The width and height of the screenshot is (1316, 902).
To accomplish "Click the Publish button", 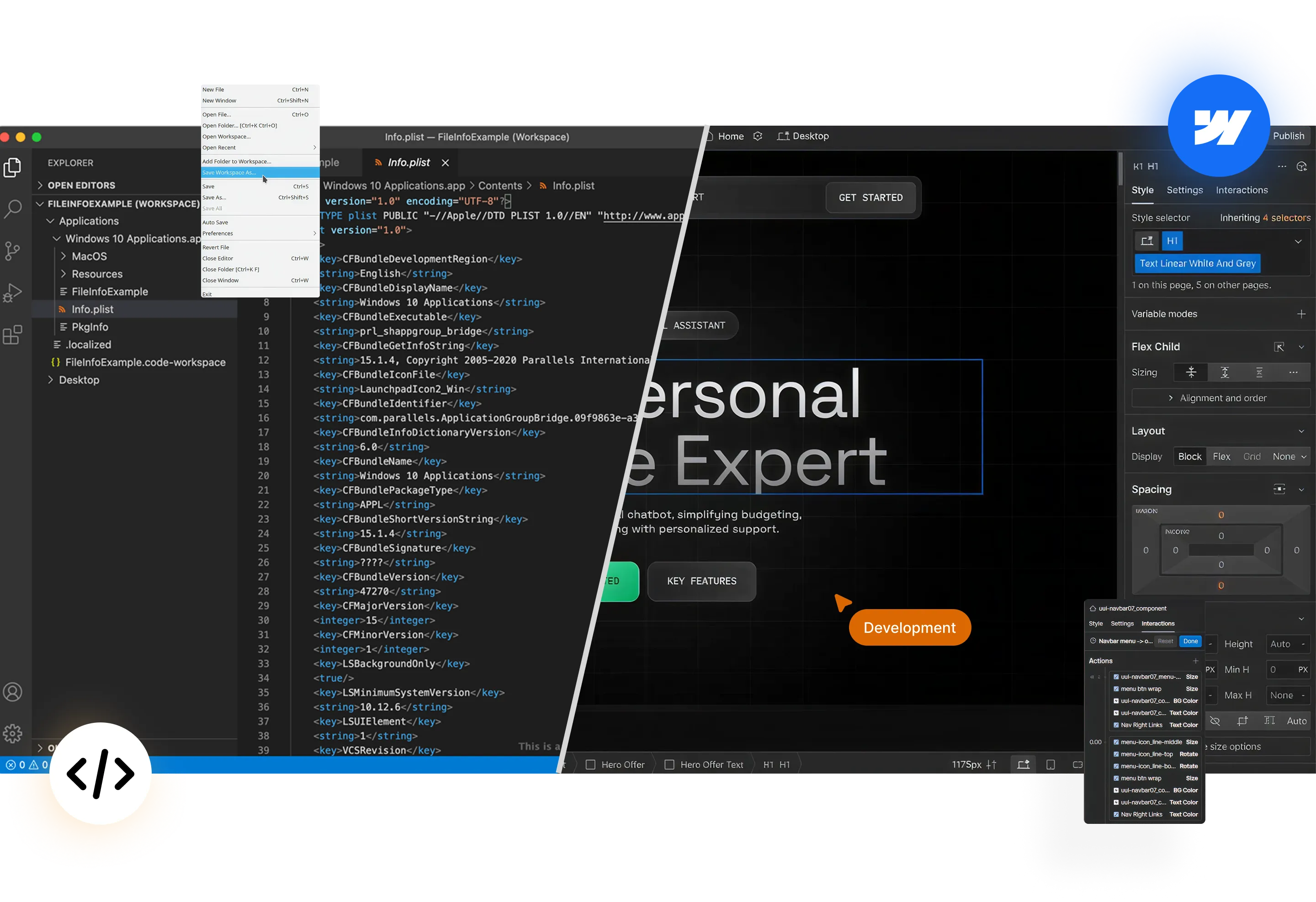I will pyautogui.click(x=1289, y=135).
